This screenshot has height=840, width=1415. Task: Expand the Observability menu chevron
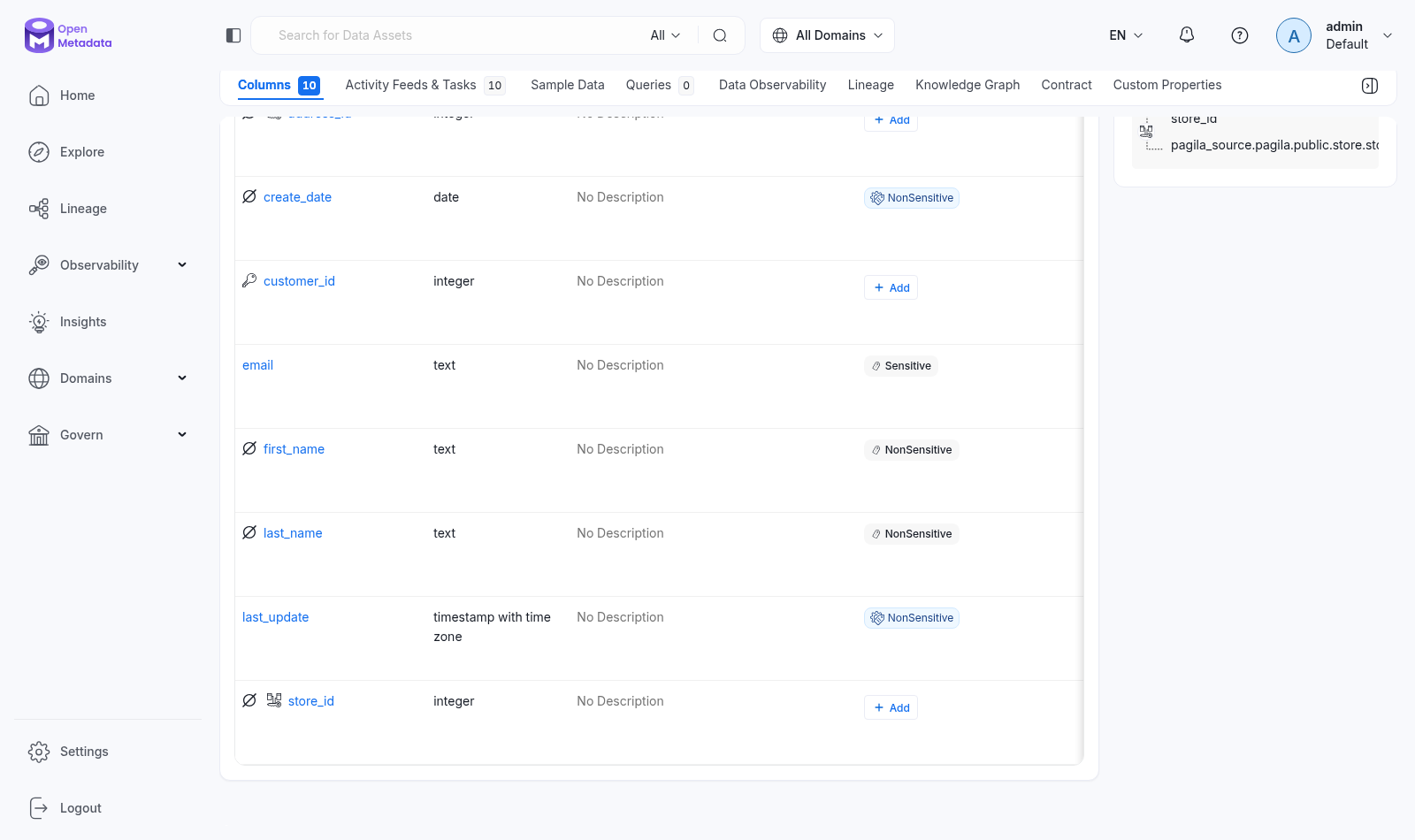pyautogui.click(x=182, y=265)
